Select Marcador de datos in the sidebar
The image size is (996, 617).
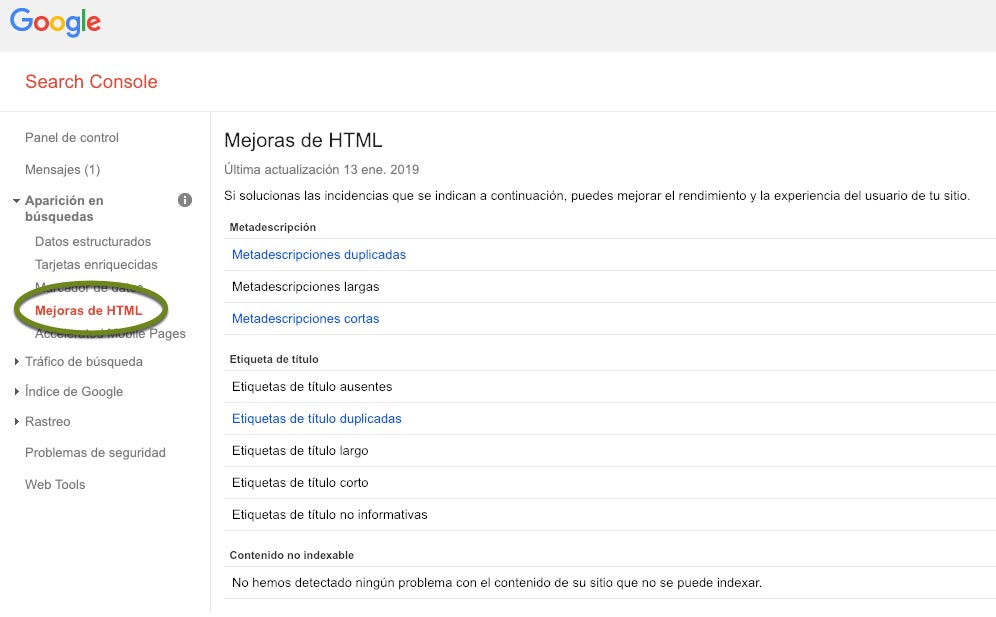88,287
